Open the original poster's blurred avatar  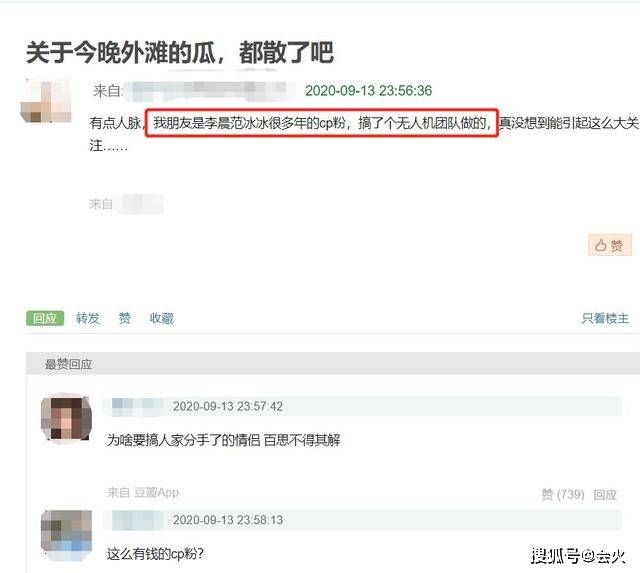[x=46, y=101]
